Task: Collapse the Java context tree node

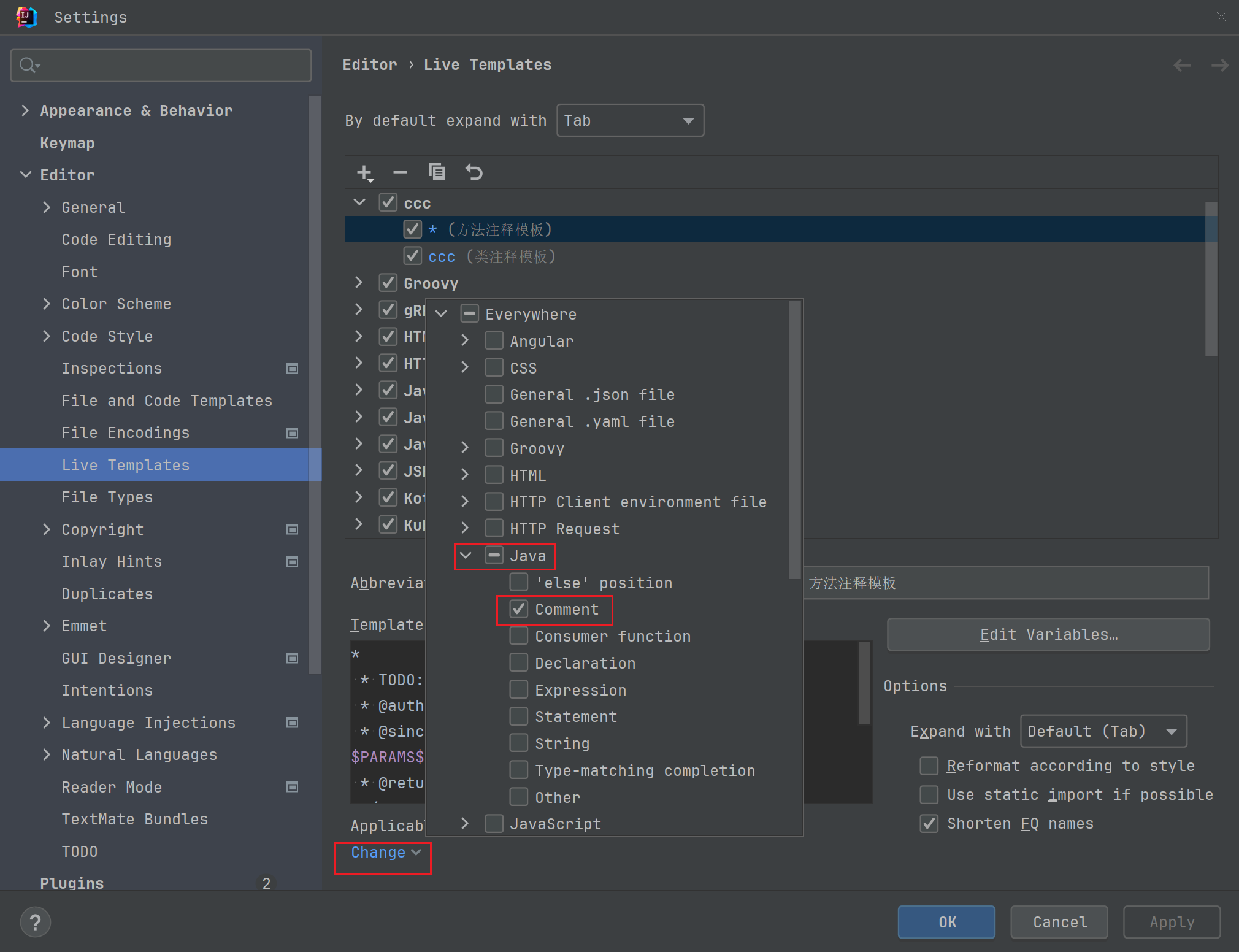Action: click(x=466, y=556)
